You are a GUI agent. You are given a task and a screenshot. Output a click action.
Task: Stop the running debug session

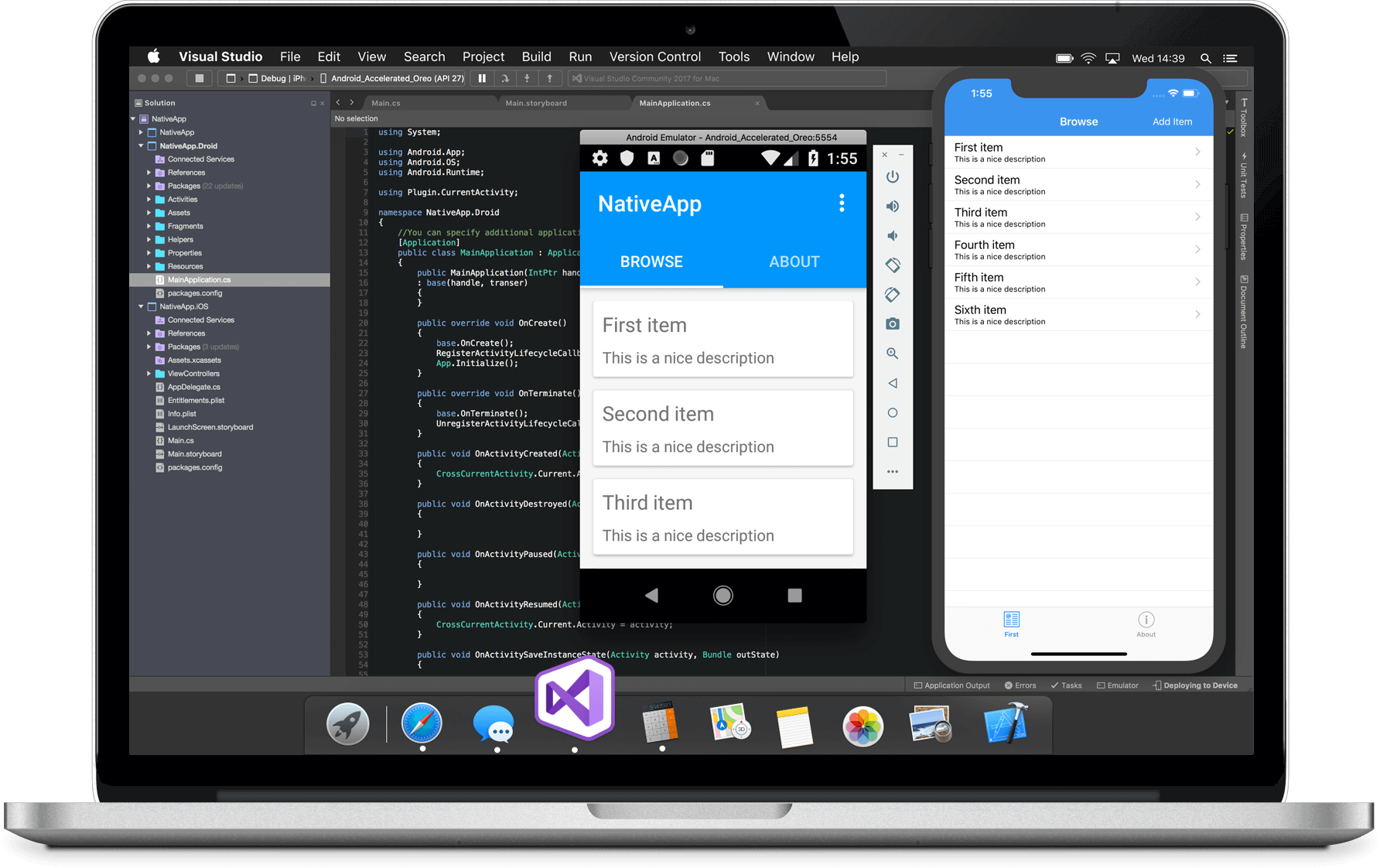200,78
